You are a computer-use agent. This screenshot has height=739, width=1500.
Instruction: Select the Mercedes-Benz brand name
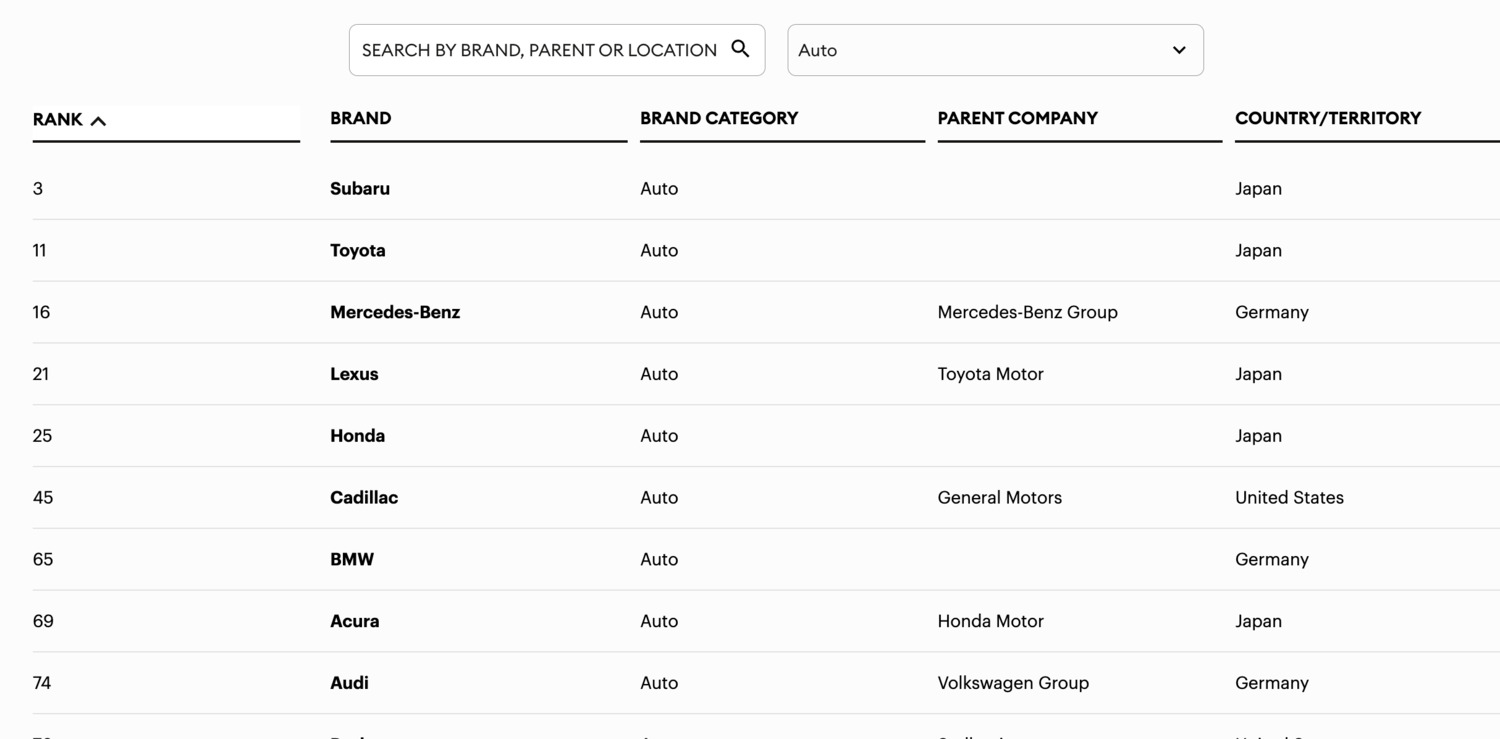click(x=395, y=312)
